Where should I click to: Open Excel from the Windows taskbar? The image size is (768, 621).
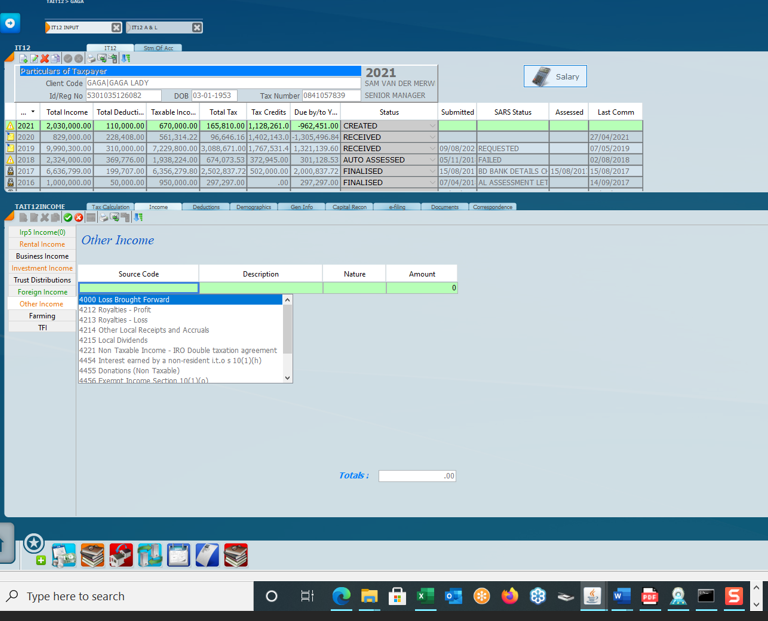pos(425,596)
